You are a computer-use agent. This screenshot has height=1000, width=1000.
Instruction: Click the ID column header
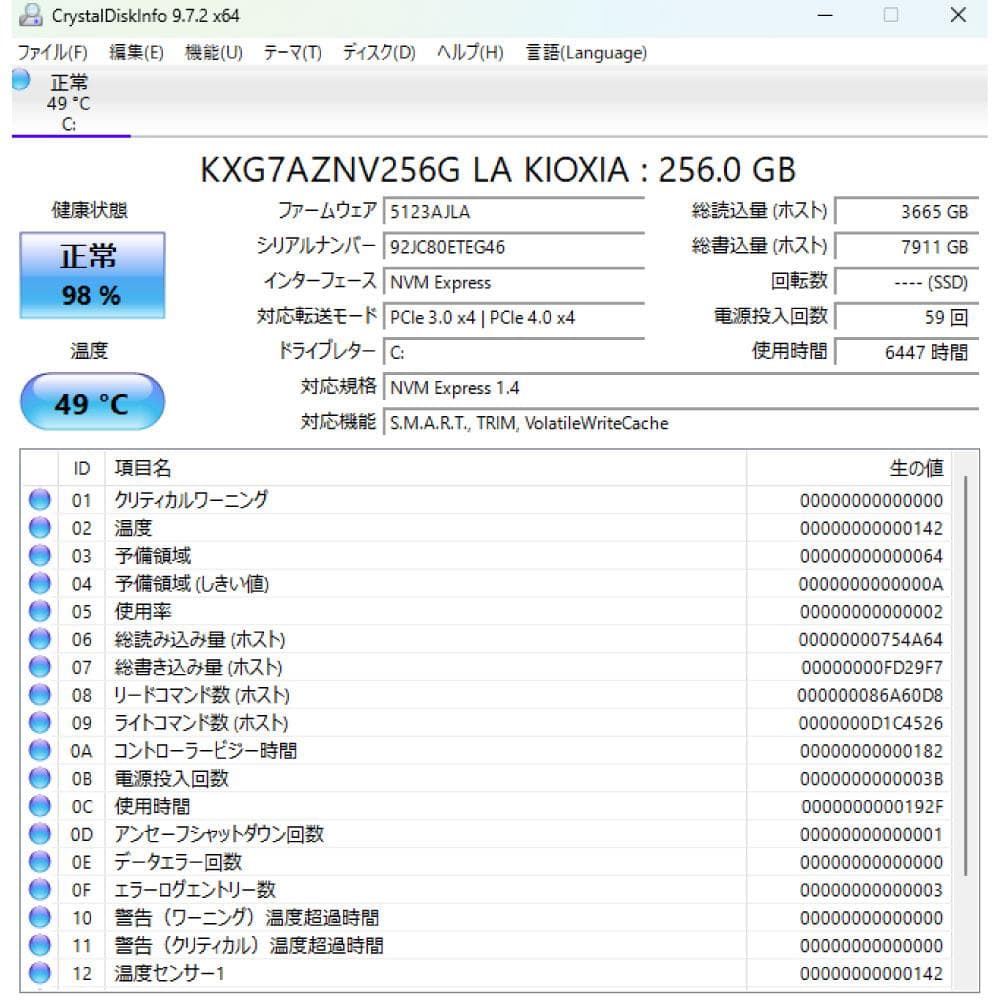click(82, 468)
